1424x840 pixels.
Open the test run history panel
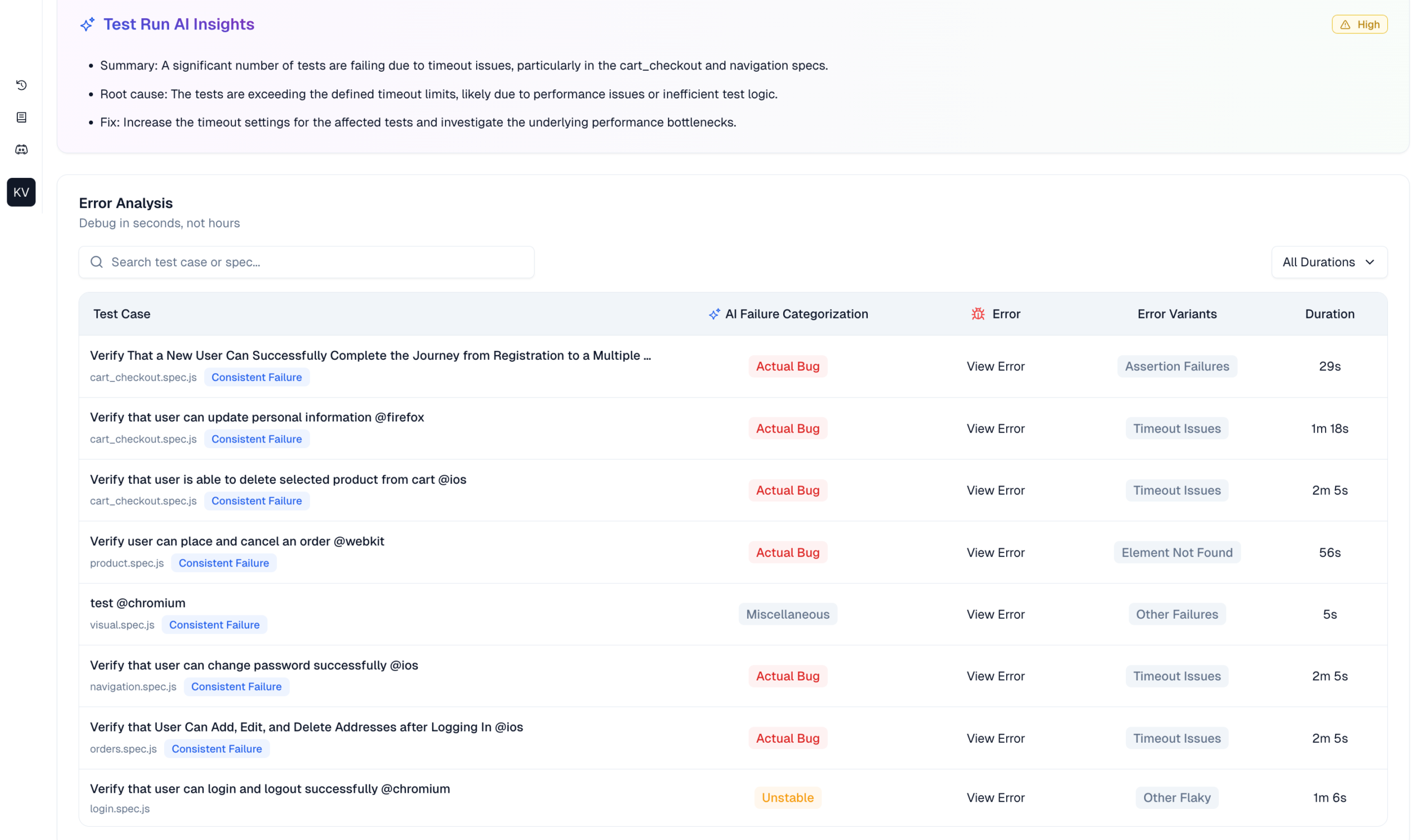(x=21, y=85)
